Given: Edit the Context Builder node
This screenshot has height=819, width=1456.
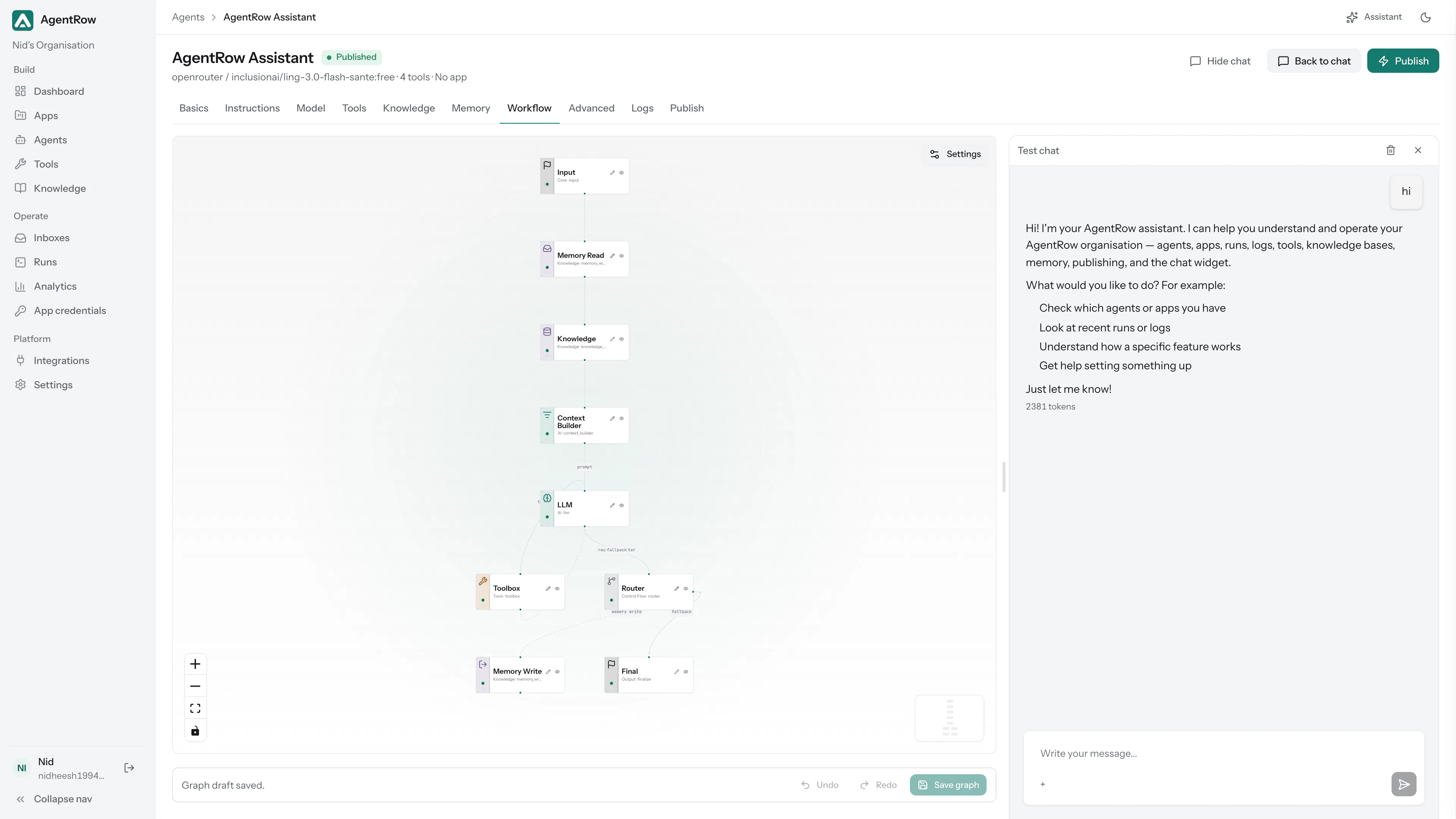Looking at the screenshot, I should (x=612, y=419).
